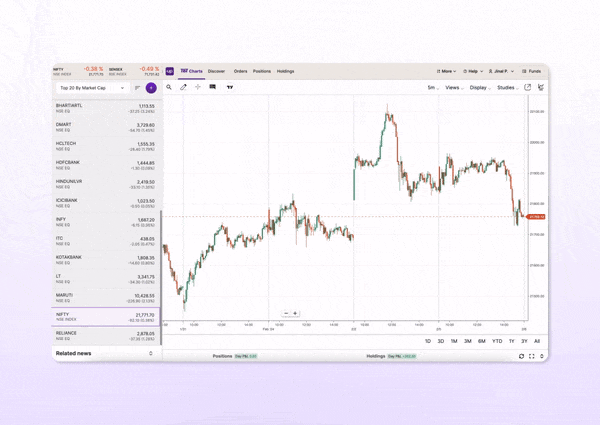The height and width of the screenshot is (425, 600).
Task: Open the 5m interval dropdown
Action: 432,87
